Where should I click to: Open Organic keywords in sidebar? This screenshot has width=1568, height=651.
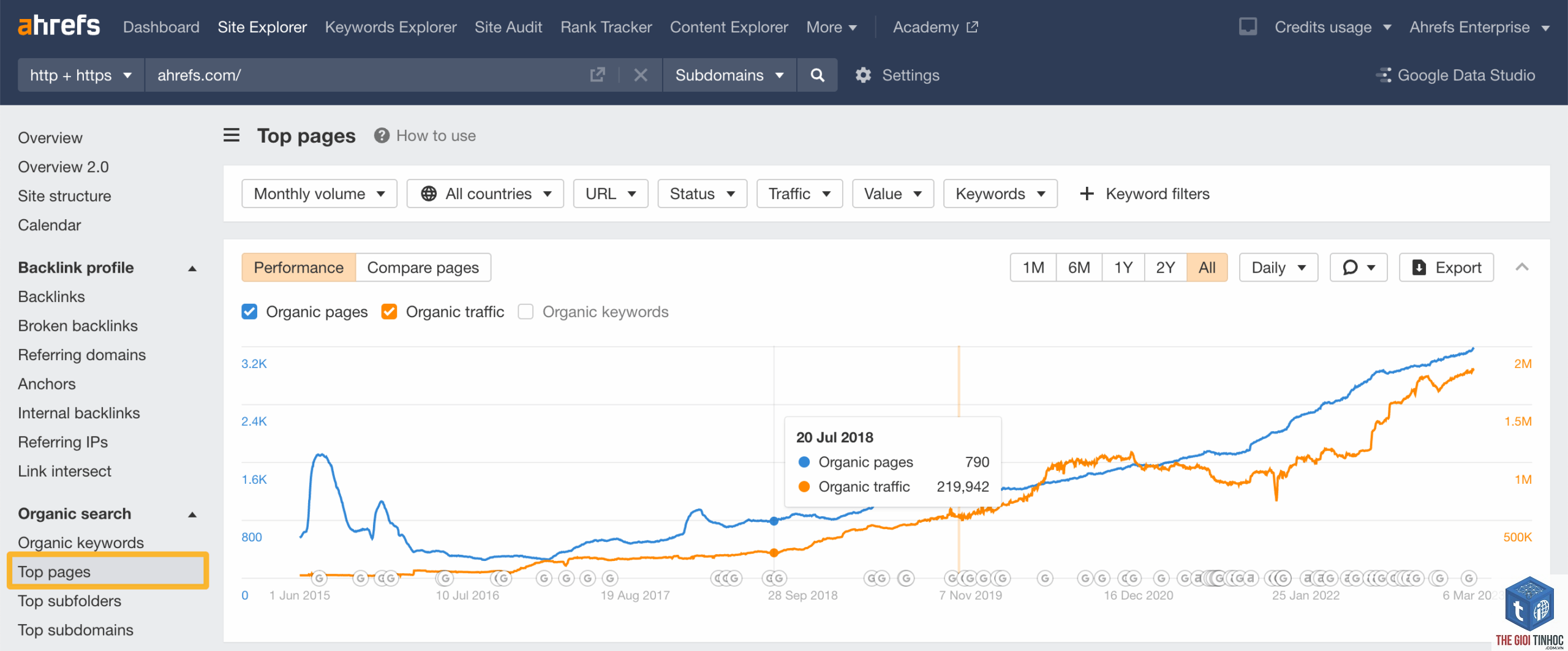[81, 543]
